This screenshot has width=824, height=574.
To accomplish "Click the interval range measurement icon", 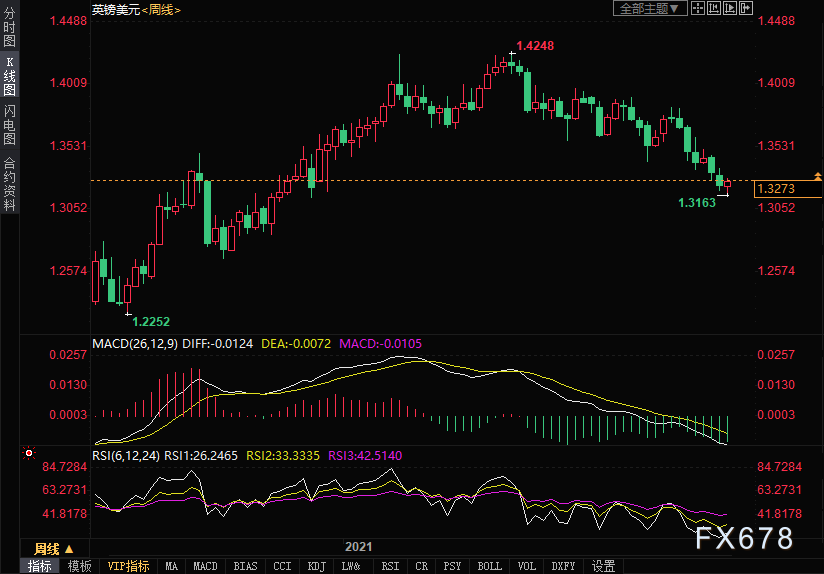I will (x=713, y=9).
